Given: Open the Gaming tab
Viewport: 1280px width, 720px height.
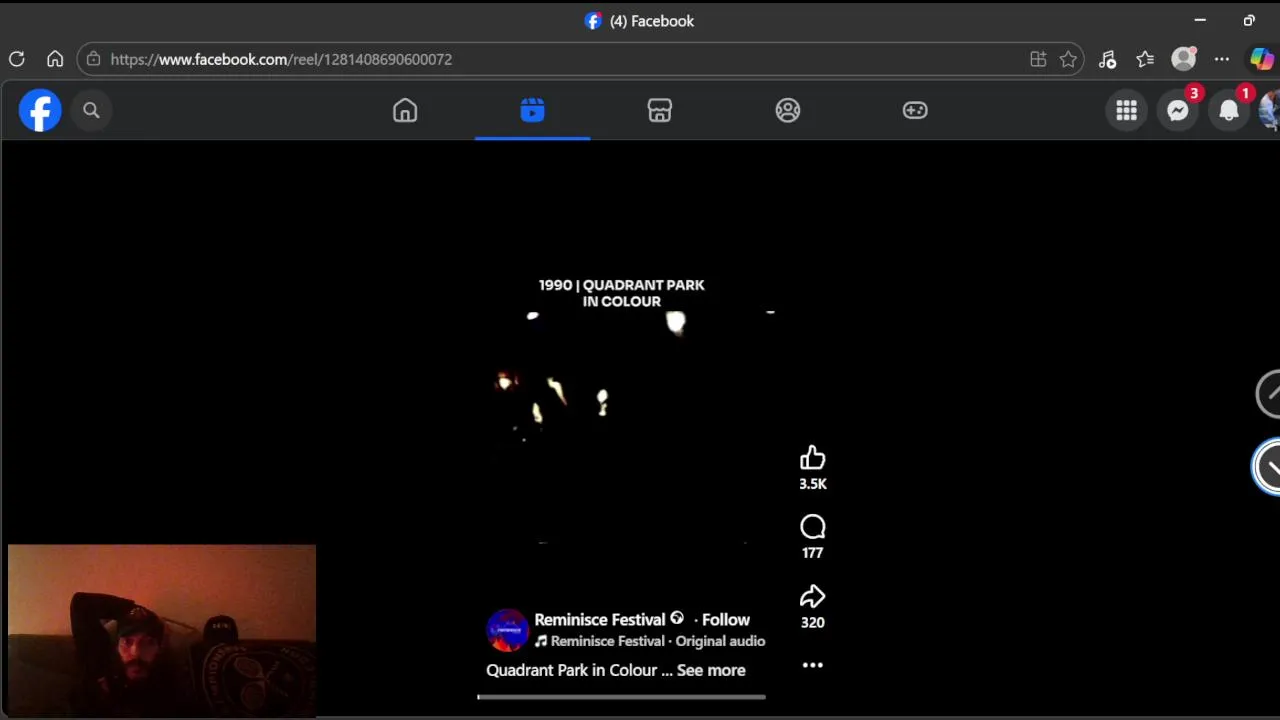Looking at the screenshot, I should pyautogui.click(x=915, y=110).
